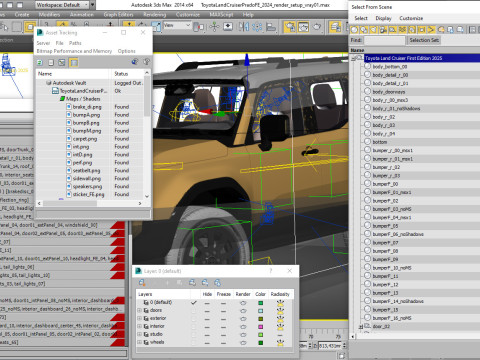The height and width of the screenshot is (360, 480).
Task: Toggle current-layer checkbox for exterior layer
Action: 194,319
